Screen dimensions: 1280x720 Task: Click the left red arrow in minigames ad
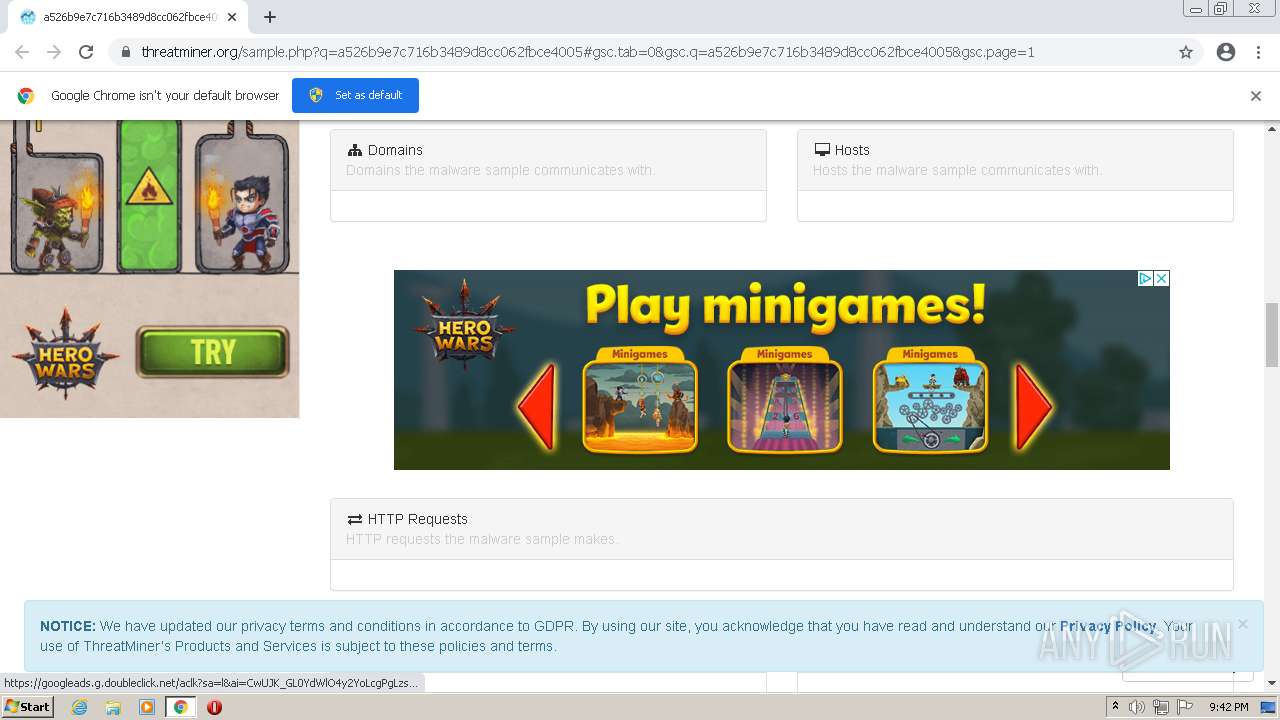coord(537,407)
